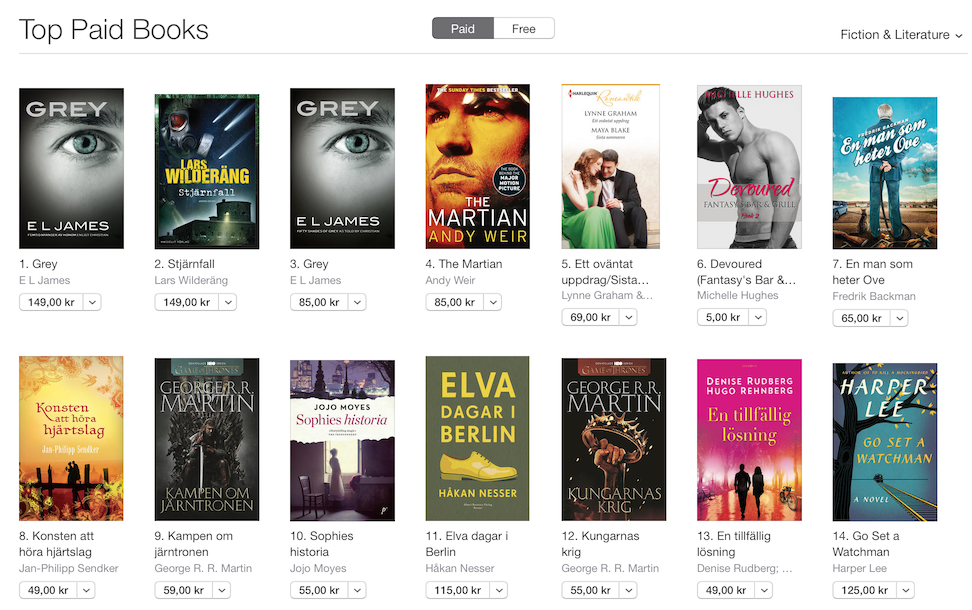View author Harper Lee
The image size is (972, 610).
[860, 568]
